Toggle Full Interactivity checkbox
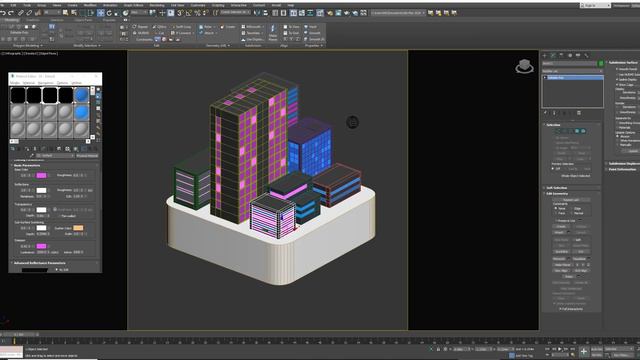The image size is (640, 360). click(560, 309)
